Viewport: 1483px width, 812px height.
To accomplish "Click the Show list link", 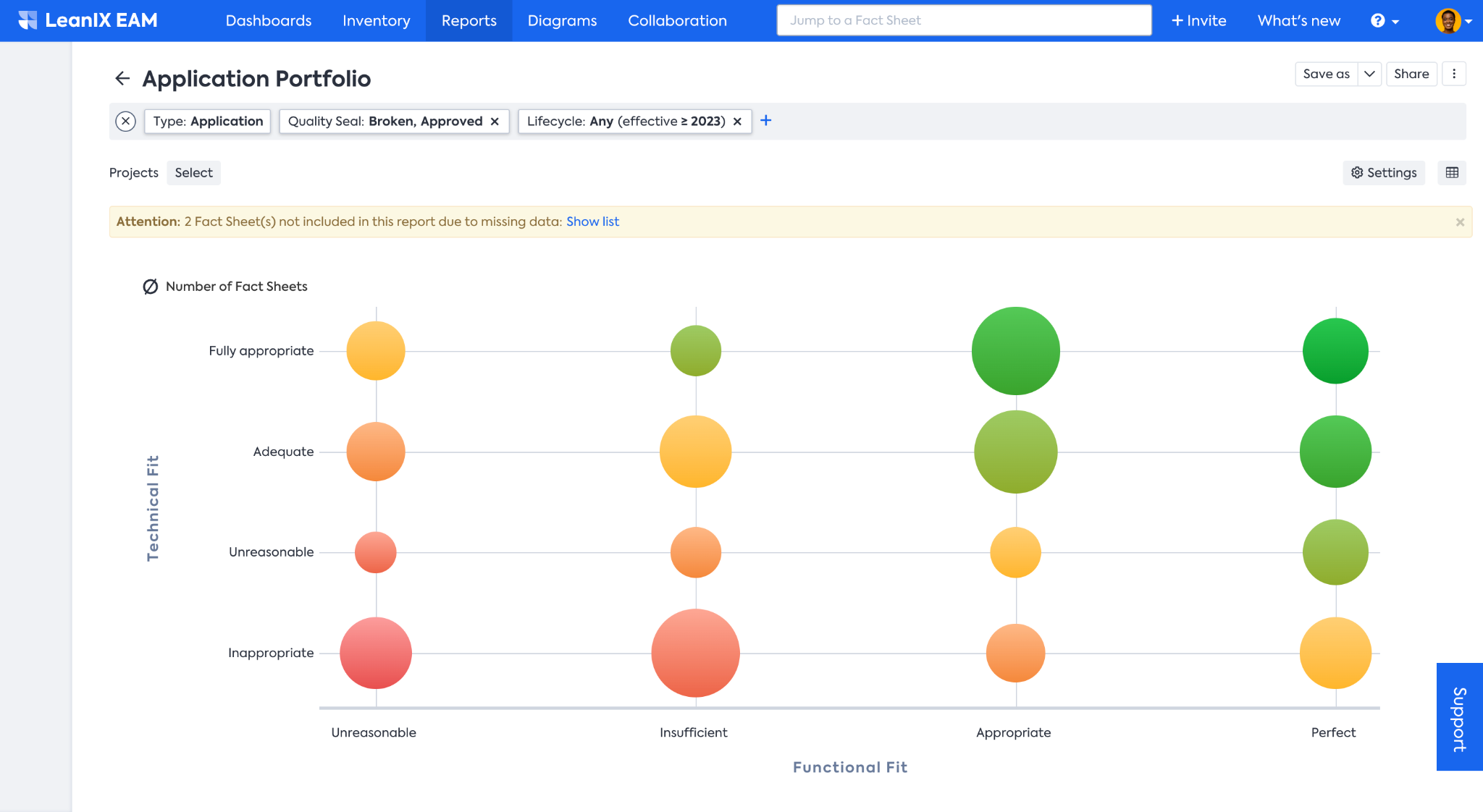I will [592, 222].
